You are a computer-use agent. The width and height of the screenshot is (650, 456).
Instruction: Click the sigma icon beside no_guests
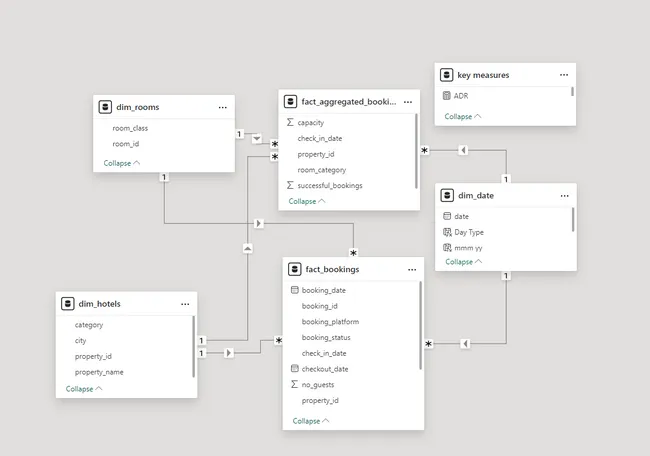294,384
